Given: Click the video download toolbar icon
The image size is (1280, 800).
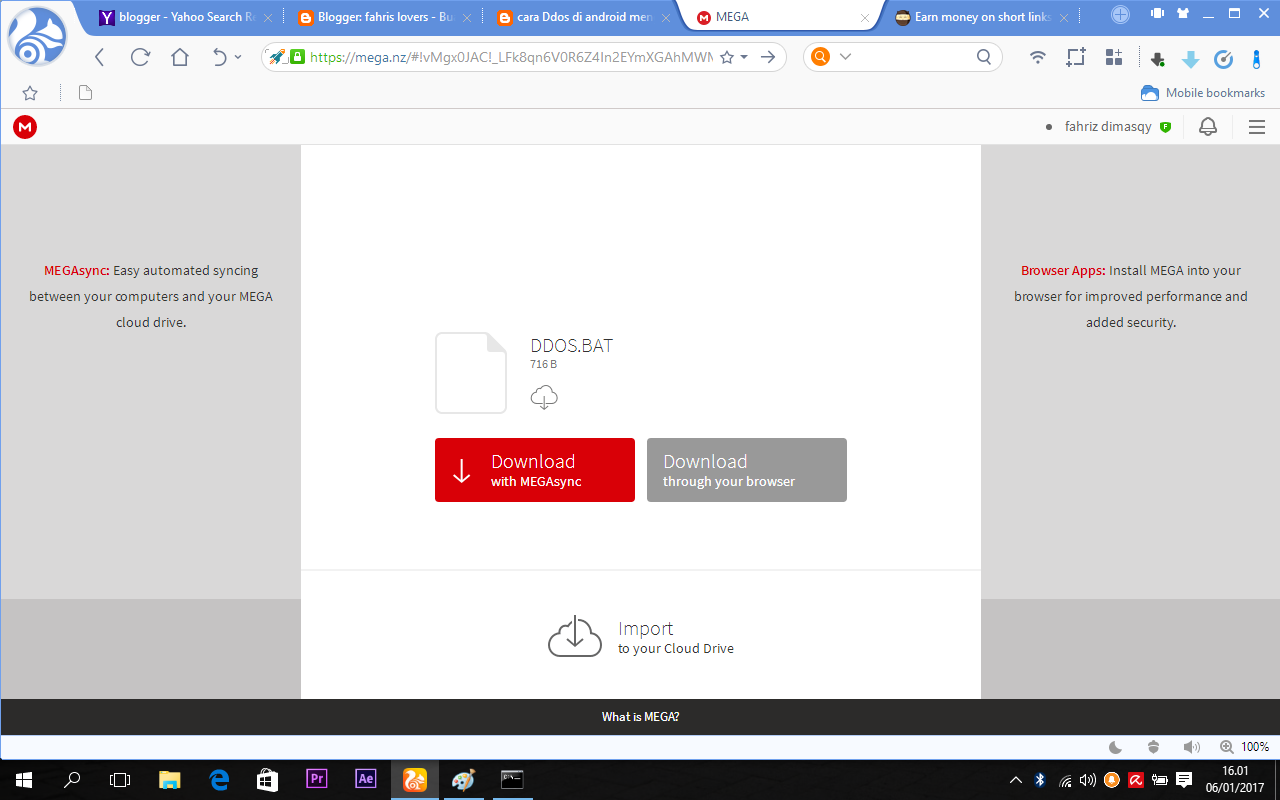Looking at the screenshot, I should (x=1157, y=59).
